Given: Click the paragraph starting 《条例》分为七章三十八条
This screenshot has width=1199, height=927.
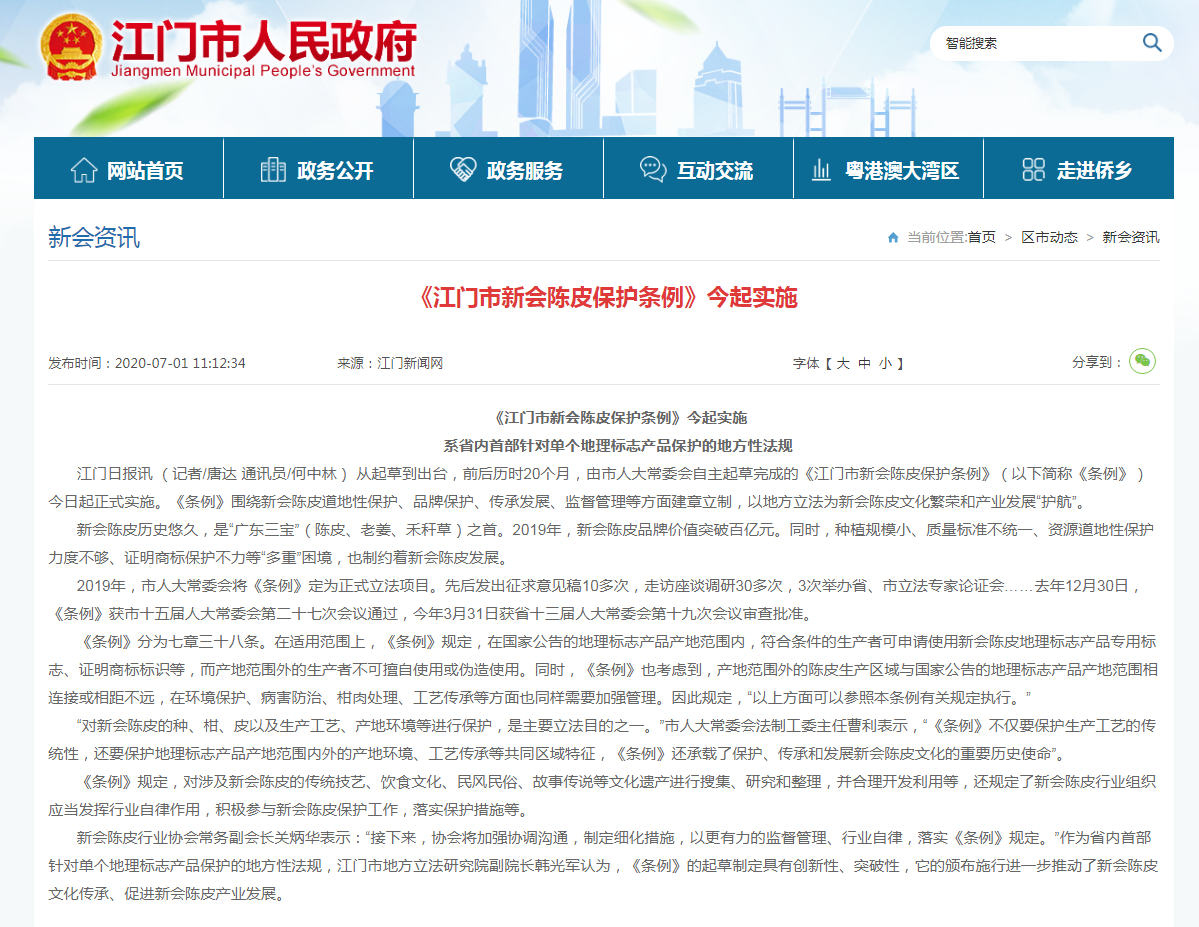Looking at the screenshot, I should (603, 670).
